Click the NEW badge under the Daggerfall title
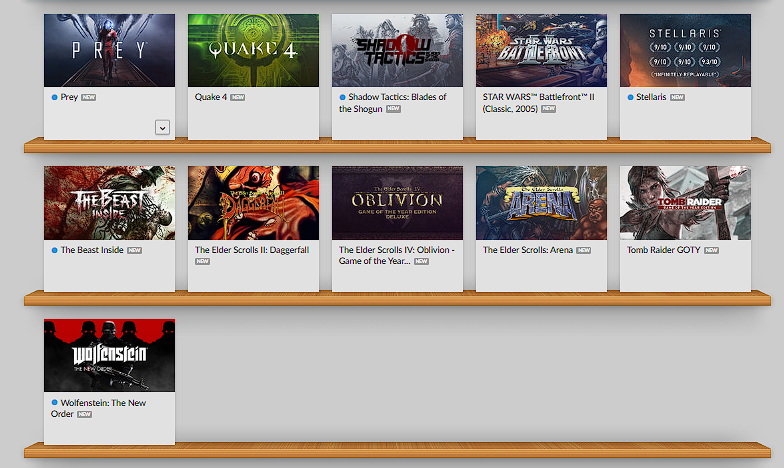This screenshot has width=784, height=468. pos(202,262)
